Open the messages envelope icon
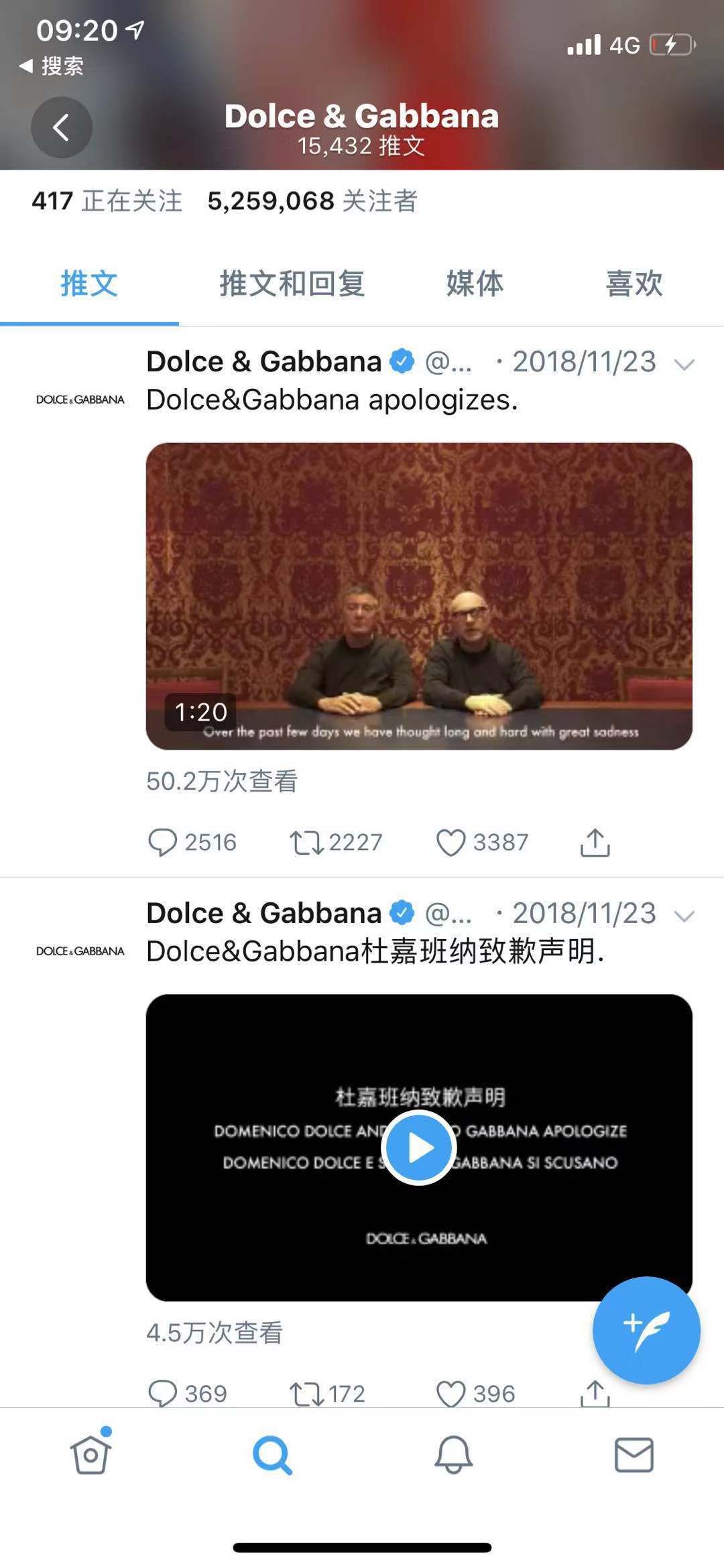Image resolution: width=724 pixels, height=1568 pixels. point(634,1455)
